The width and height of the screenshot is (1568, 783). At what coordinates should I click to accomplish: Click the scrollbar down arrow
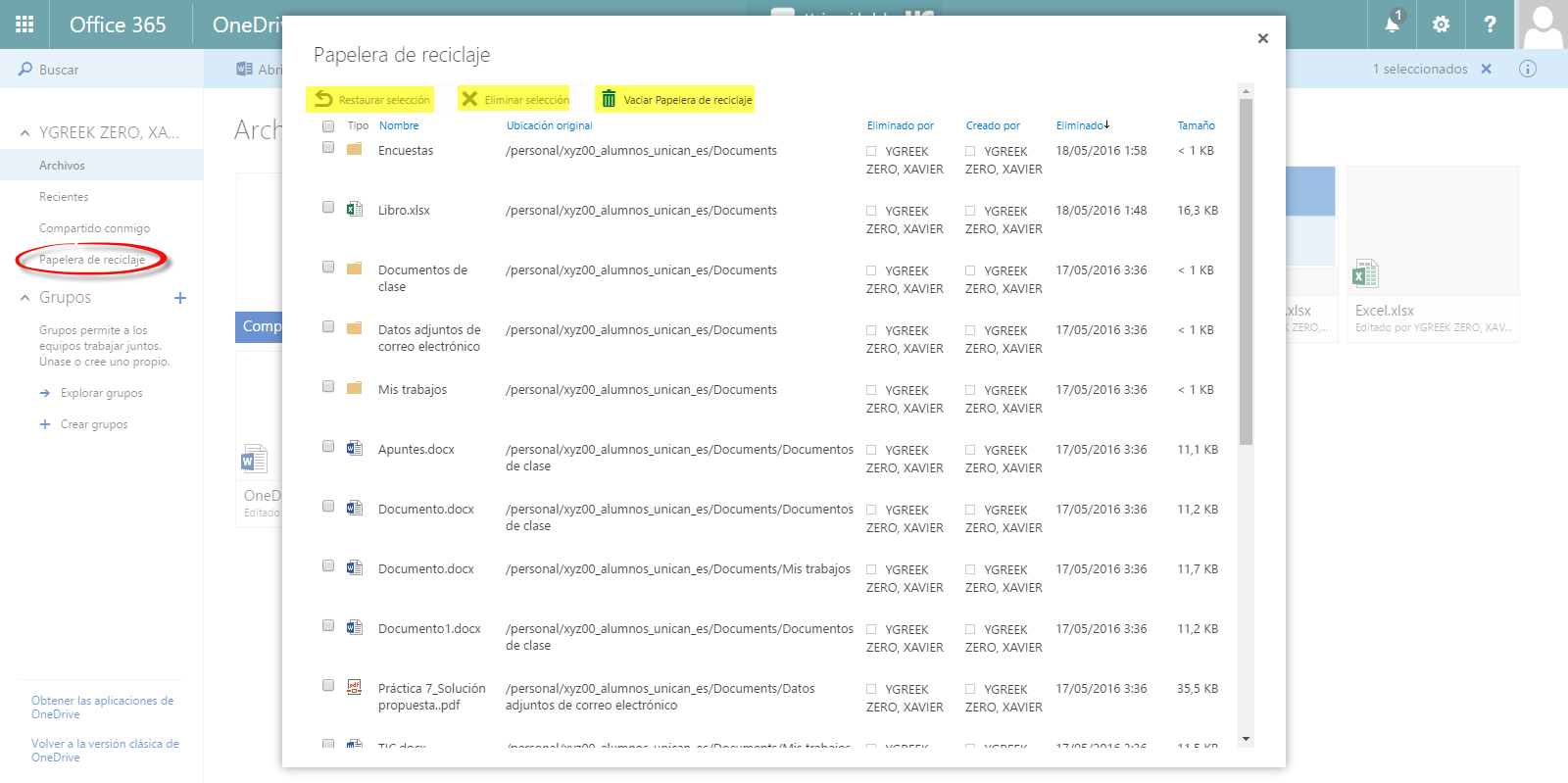(x=1246, y=739)
